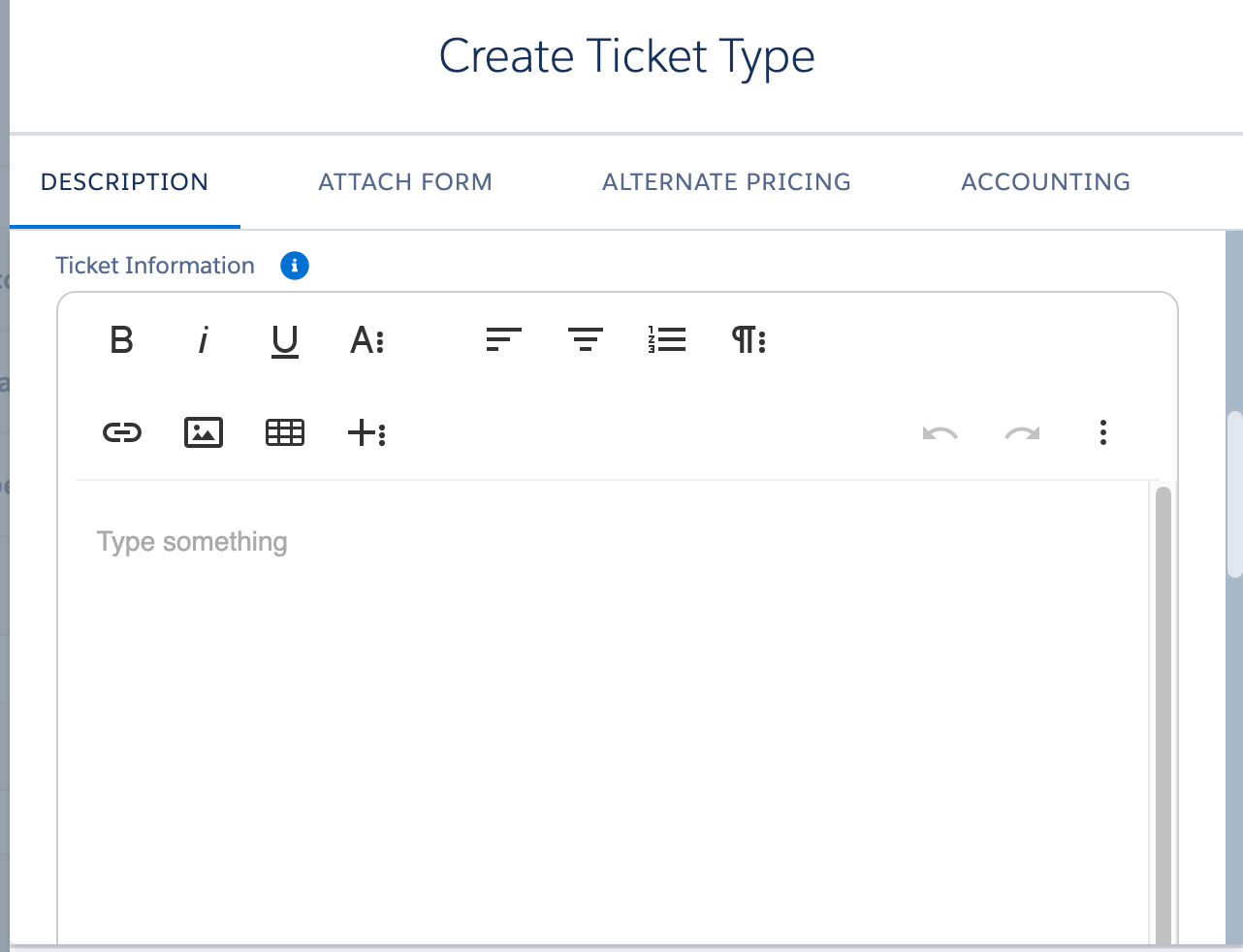The height and width of the screenshot is (952, 1243).
Task: Insert an ordered numbered list
Action: pyautogui.click(x=667, y=340)
